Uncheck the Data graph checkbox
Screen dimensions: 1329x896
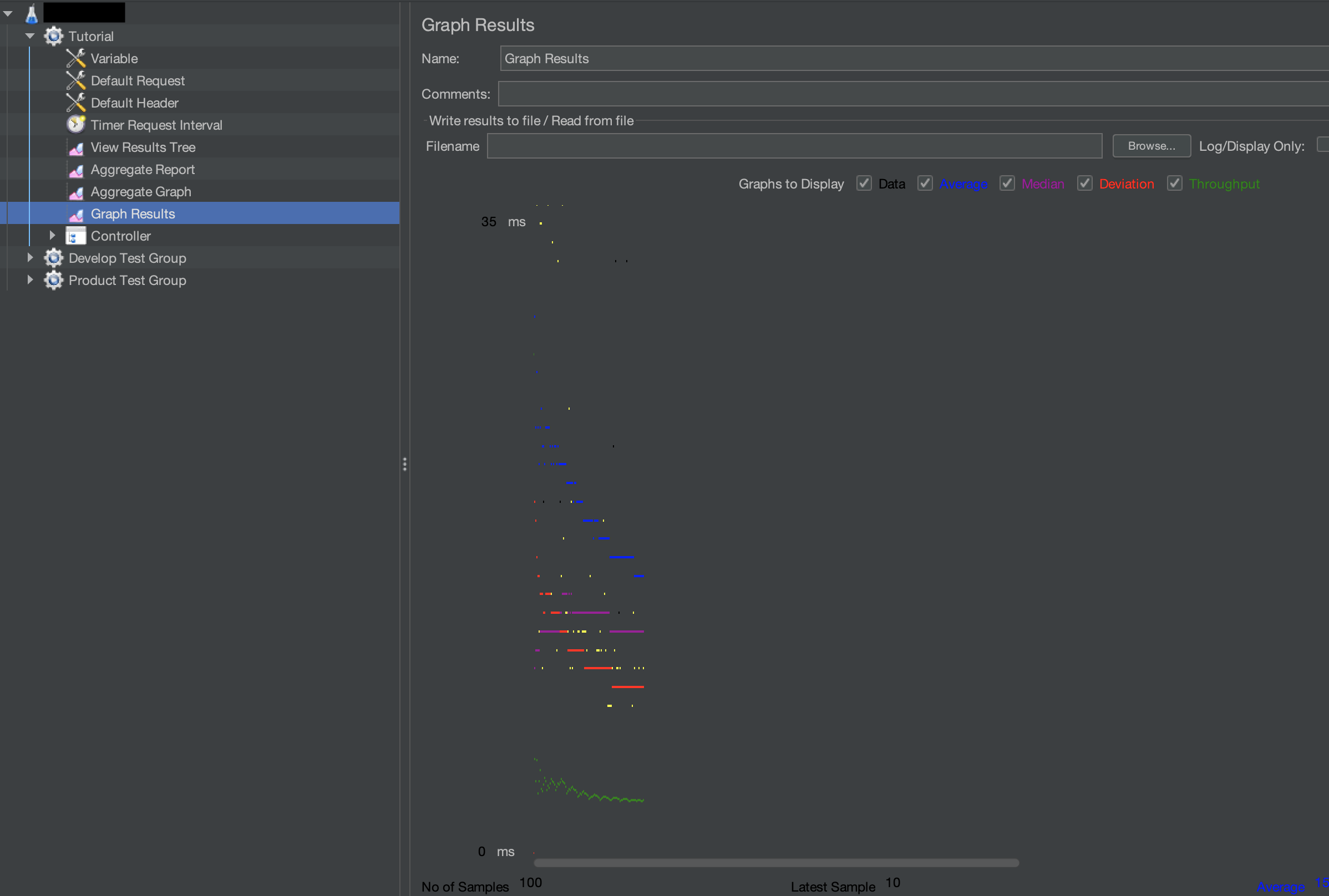pyautogui.click(x=864, y=184)
